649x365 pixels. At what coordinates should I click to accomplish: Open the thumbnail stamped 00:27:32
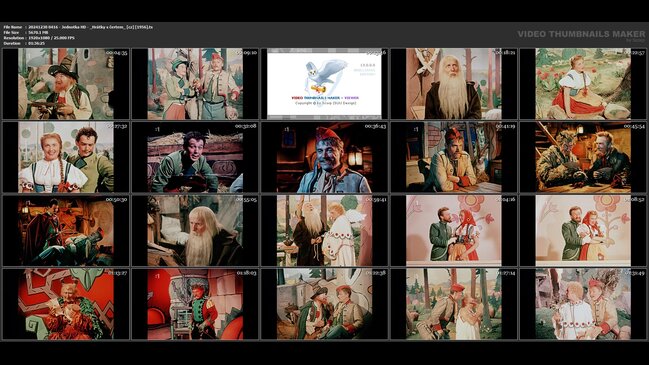(66, 157)
